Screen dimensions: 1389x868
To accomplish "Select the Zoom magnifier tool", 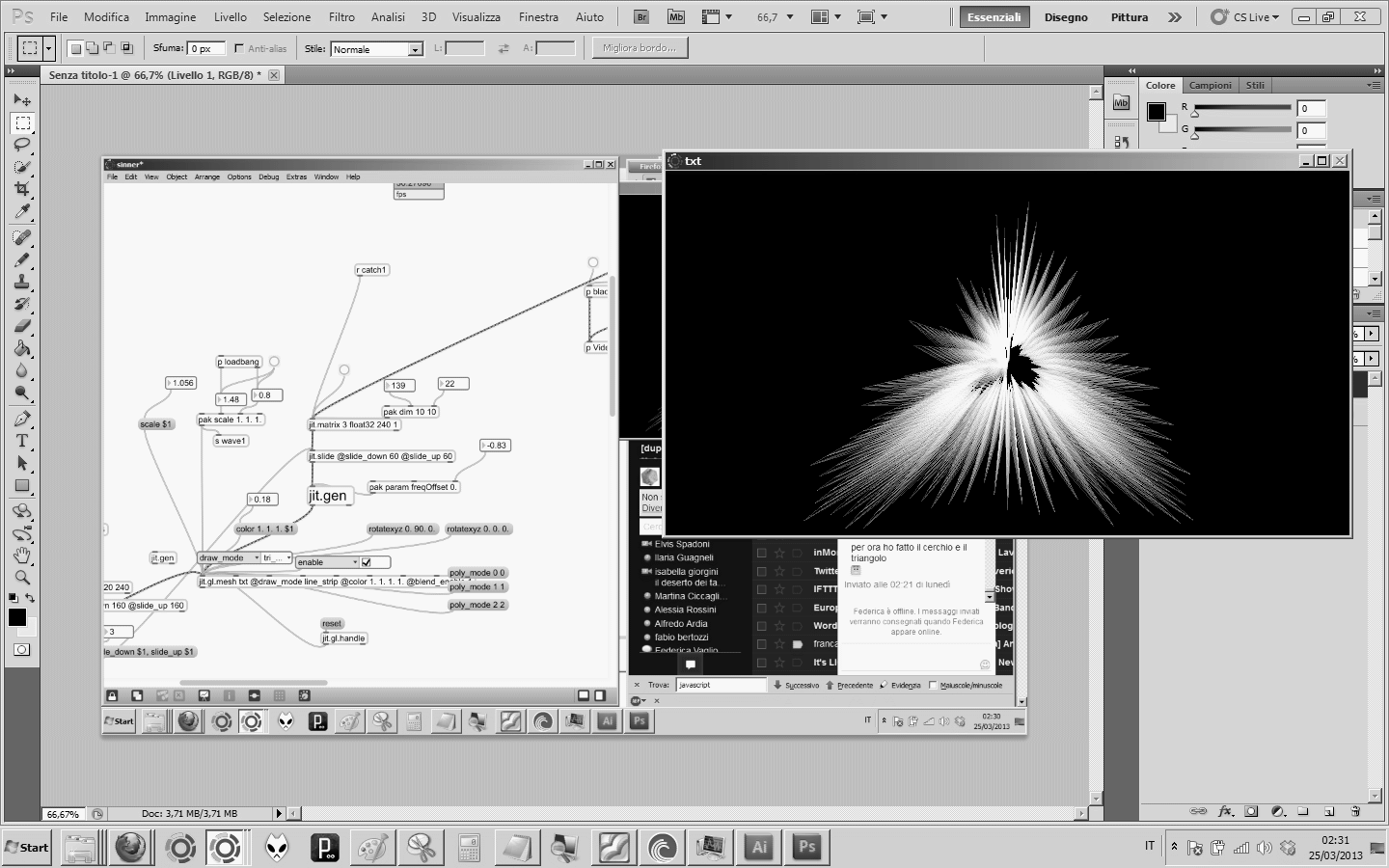I will 22,578.
